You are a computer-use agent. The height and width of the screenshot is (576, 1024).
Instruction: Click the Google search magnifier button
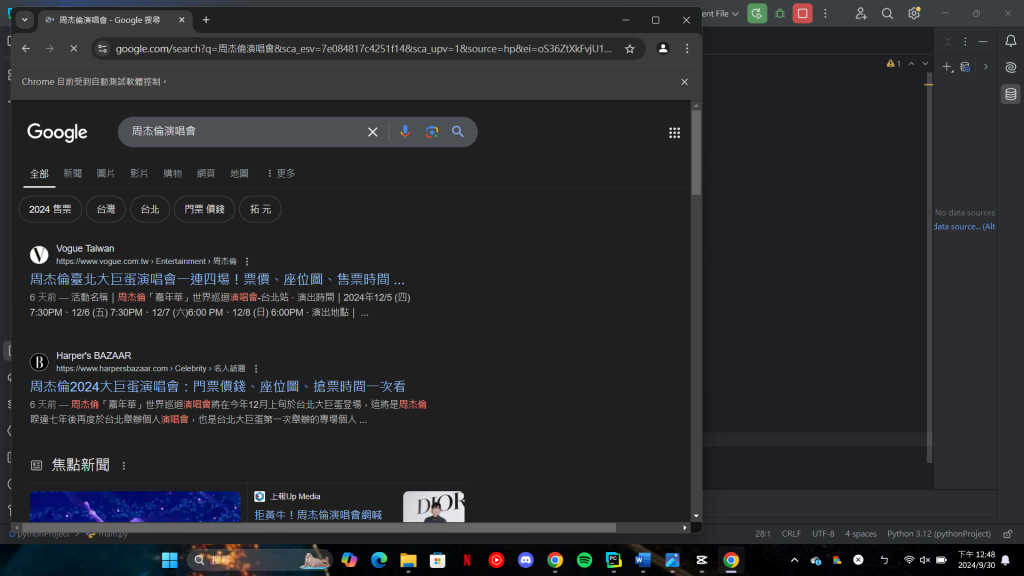[458, 132]
